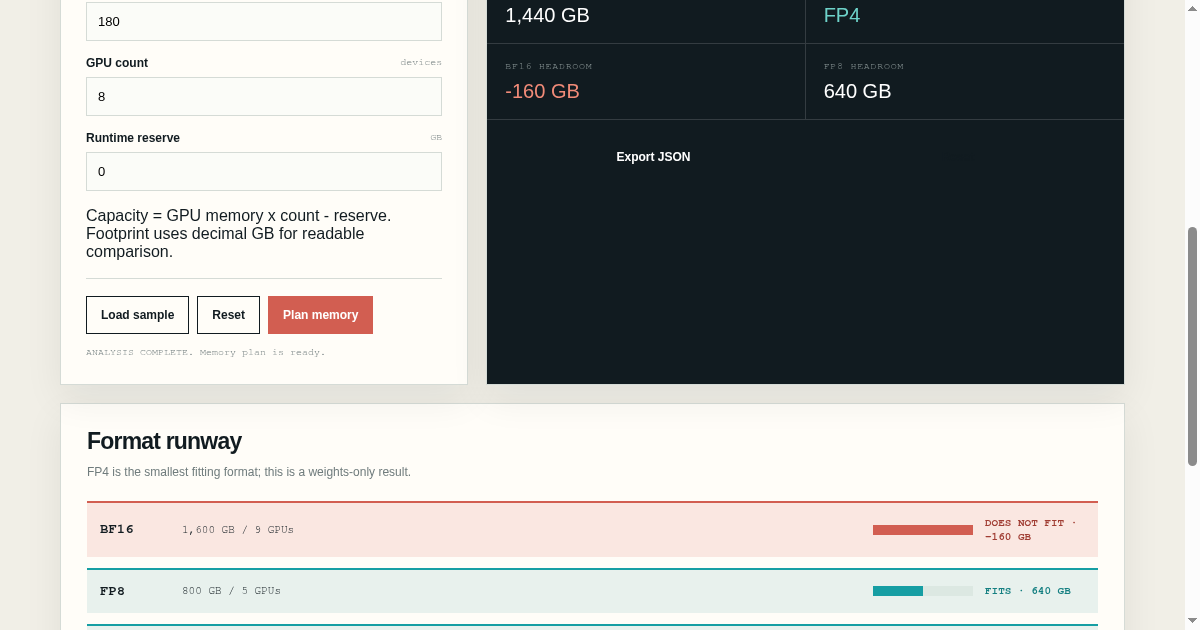The width and height of the screenshot is (1200, 630).
Task: Click the "1,600 GB / 9 GPUs" text
Action: (x=238, y=530)
